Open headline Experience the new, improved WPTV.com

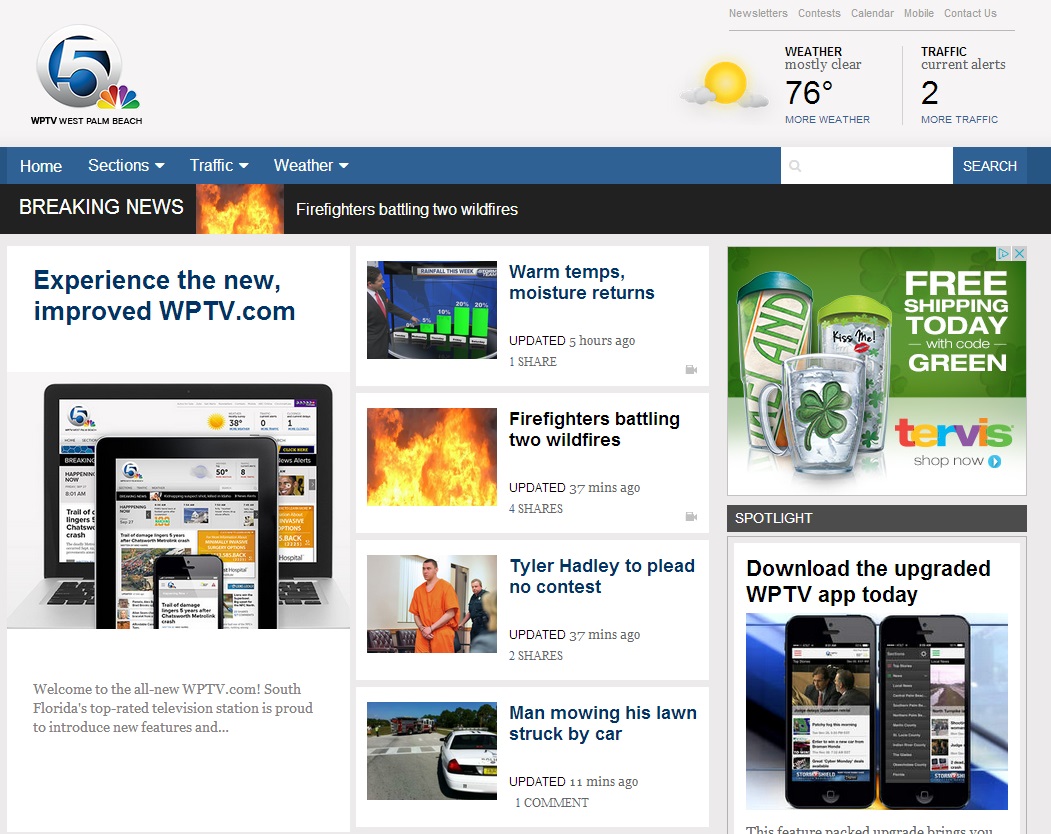click(x=164, y=296)
